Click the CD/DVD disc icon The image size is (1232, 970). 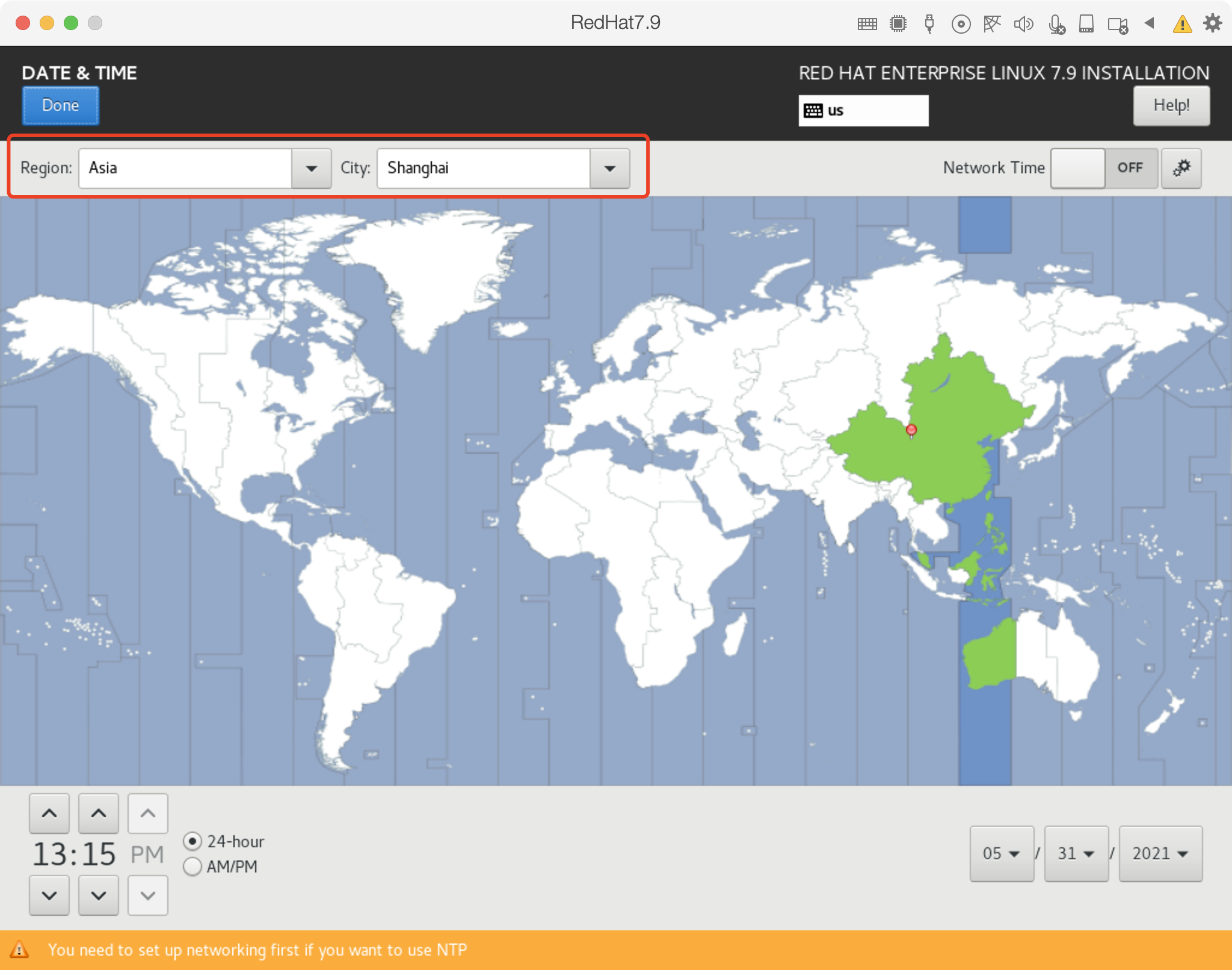(961, 24)
